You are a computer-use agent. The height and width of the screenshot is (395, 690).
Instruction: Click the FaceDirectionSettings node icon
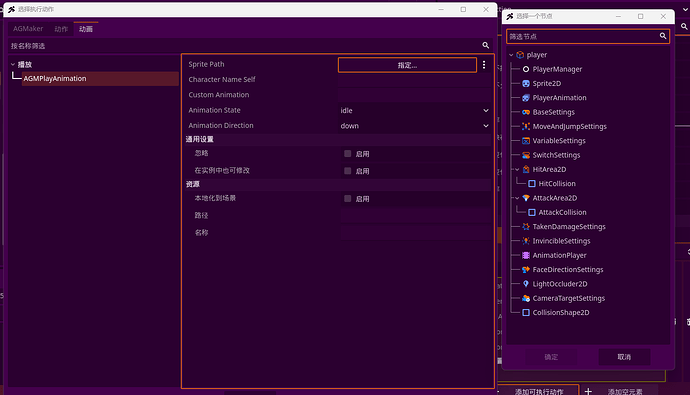coord(526,270)
